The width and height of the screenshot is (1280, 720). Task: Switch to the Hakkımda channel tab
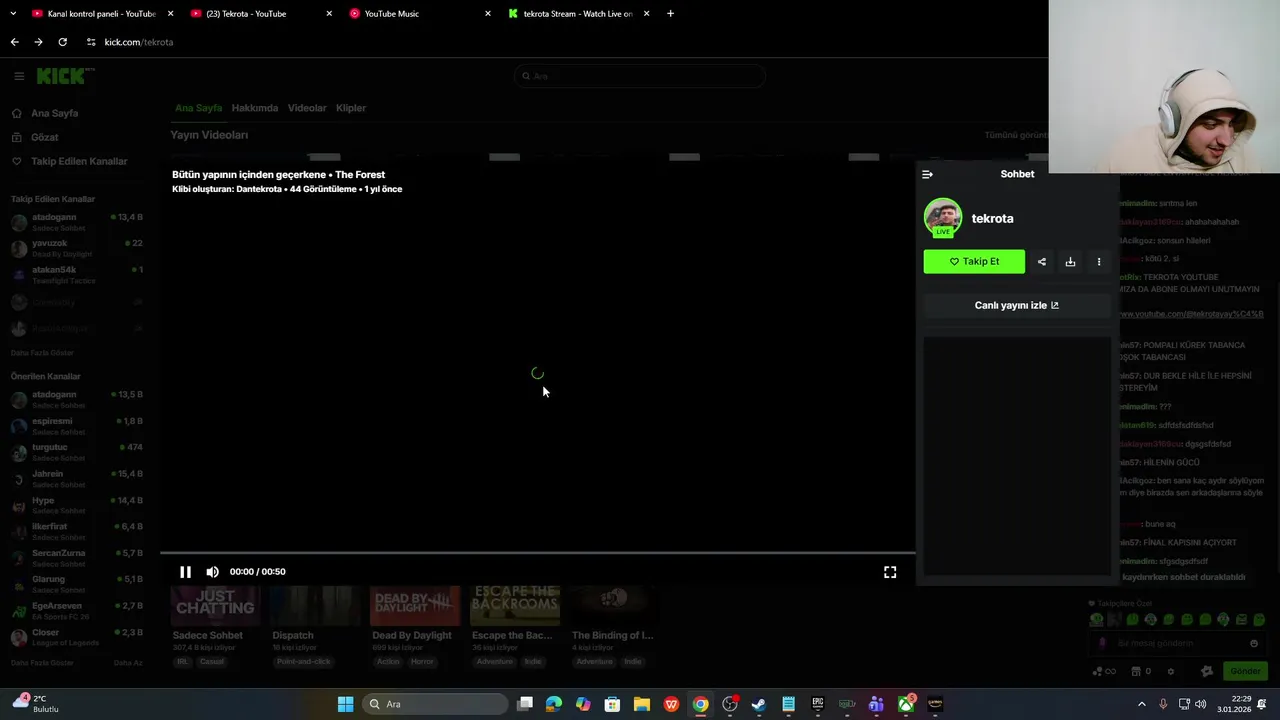255,108
